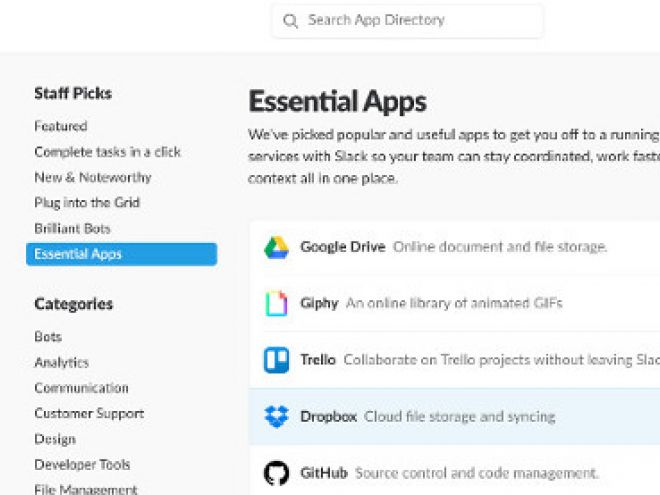Screen dimensions: 660x495
Task: Click the Trello app icon
Action: click(x=276, y=360)
